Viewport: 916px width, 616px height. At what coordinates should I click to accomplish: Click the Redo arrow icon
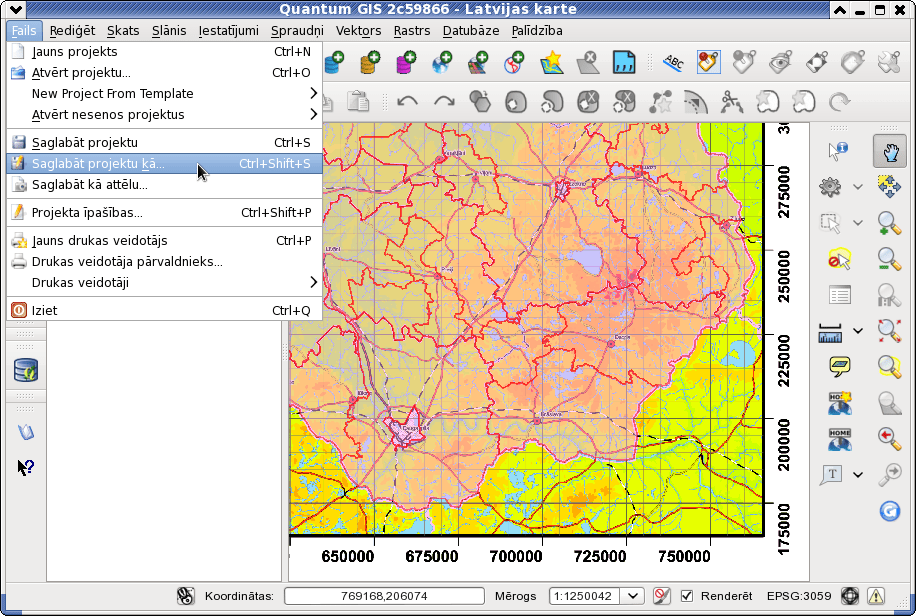tap(444, 102)
